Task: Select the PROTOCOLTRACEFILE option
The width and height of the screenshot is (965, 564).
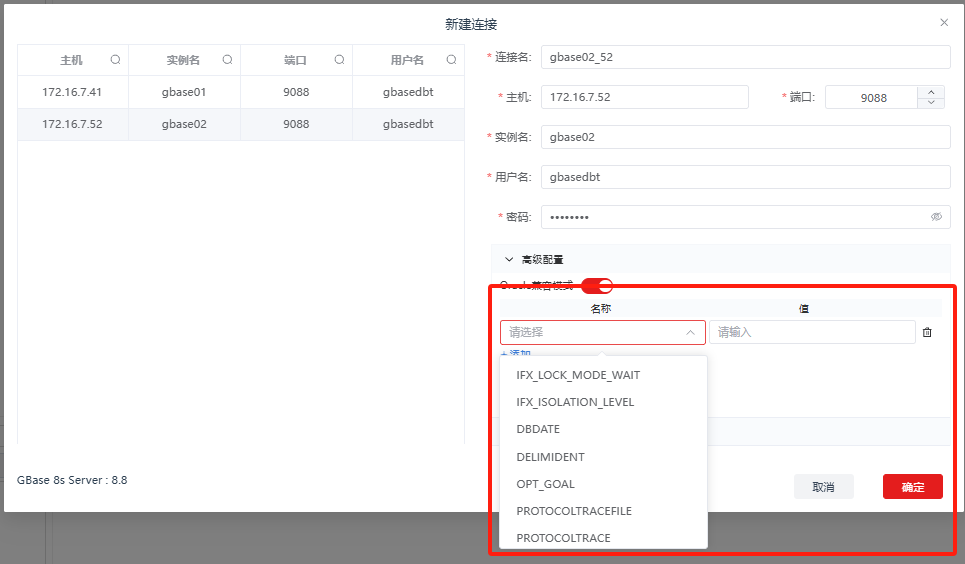Action: pyautogui.click(x=574, y=511)
